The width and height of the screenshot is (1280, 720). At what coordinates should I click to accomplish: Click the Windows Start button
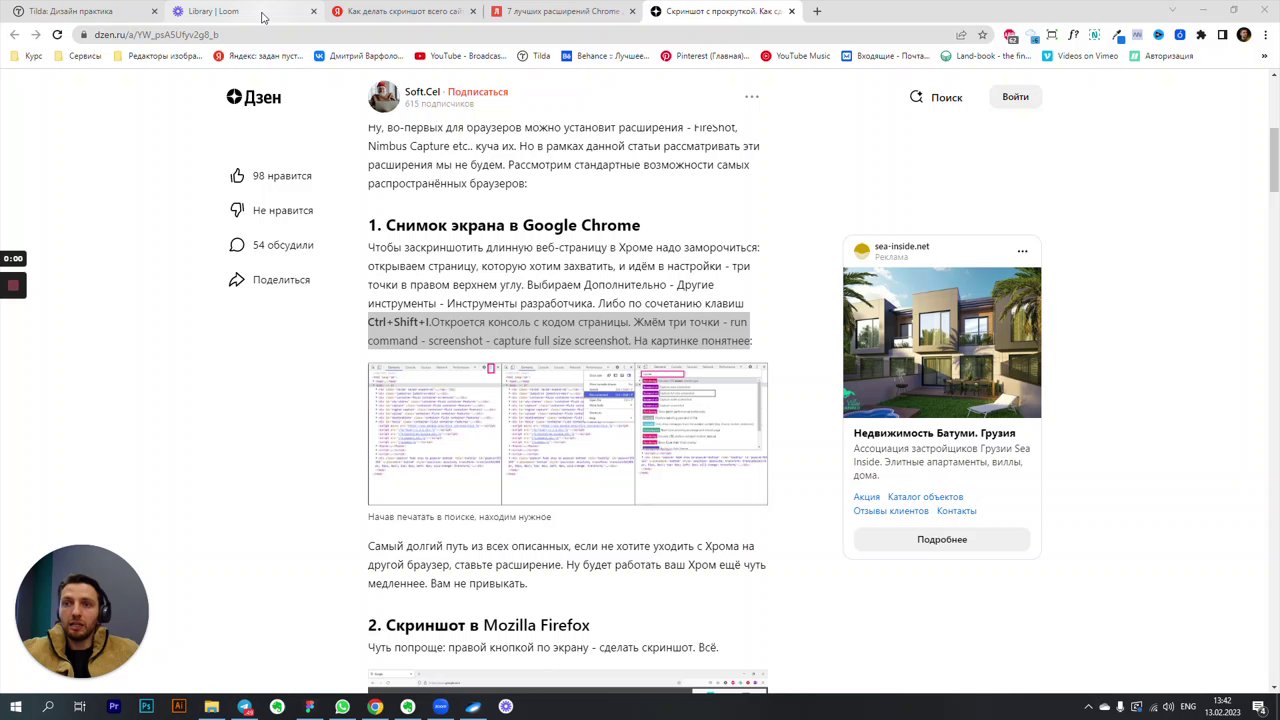pos(15,707)
